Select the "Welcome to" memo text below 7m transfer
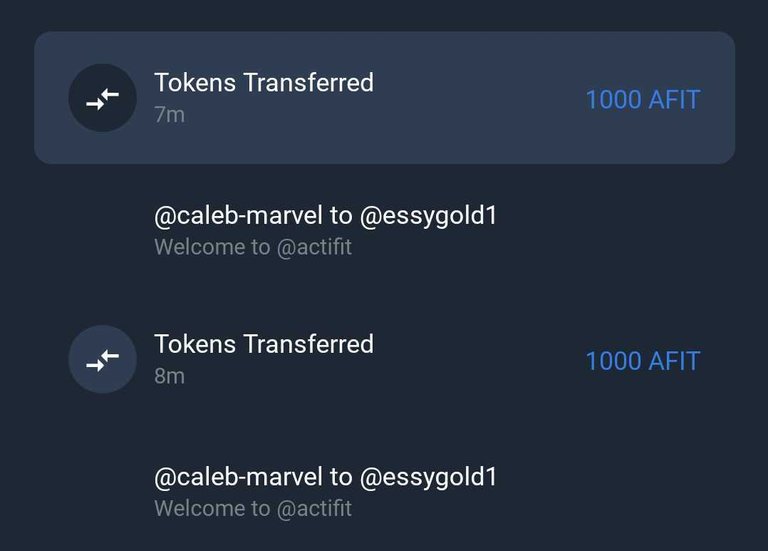Viewport: 768px width, 551px height. pos(212,247)
